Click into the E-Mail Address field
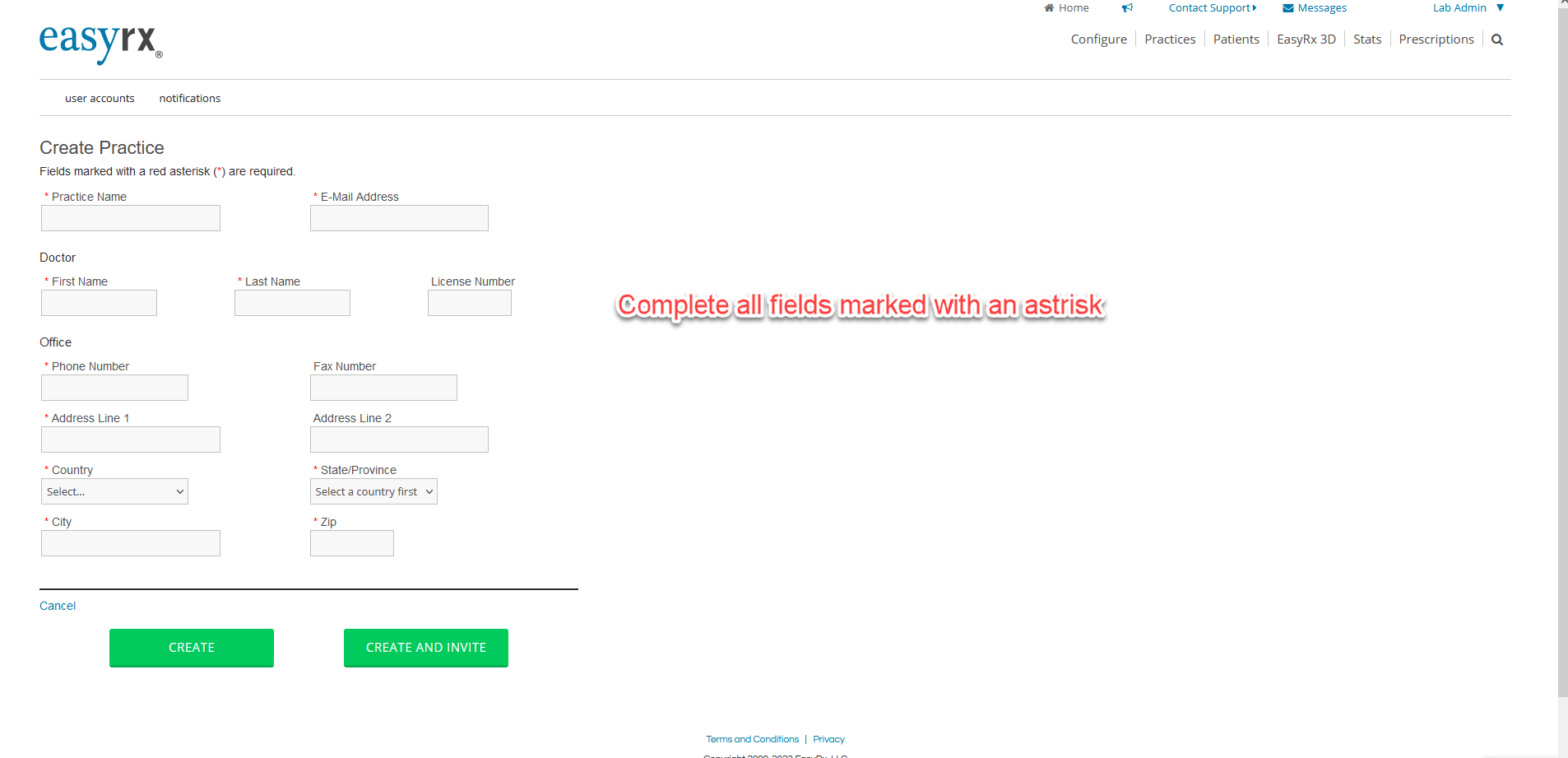 tap(399, 218)
